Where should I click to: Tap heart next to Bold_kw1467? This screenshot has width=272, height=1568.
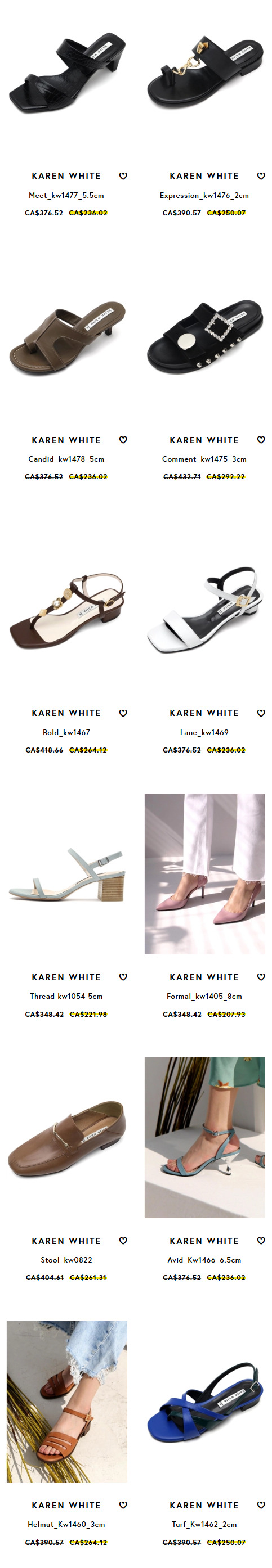123,713
